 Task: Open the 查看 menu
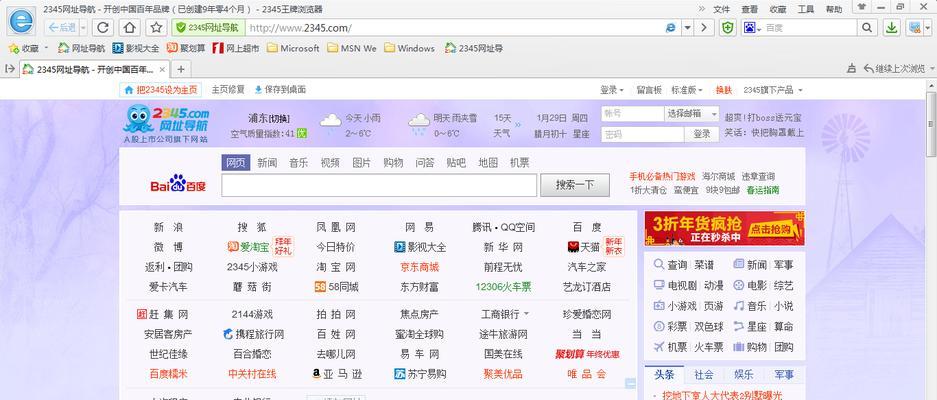coord(749,9)
